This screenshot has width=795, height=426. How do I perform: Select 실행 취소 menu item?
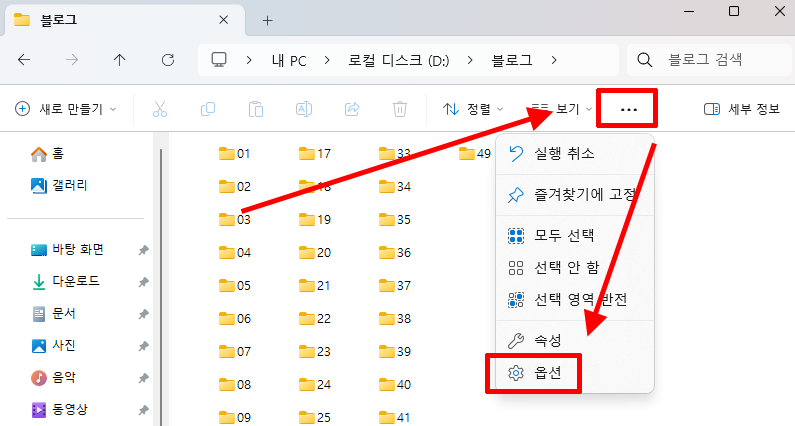pos(574,153)
